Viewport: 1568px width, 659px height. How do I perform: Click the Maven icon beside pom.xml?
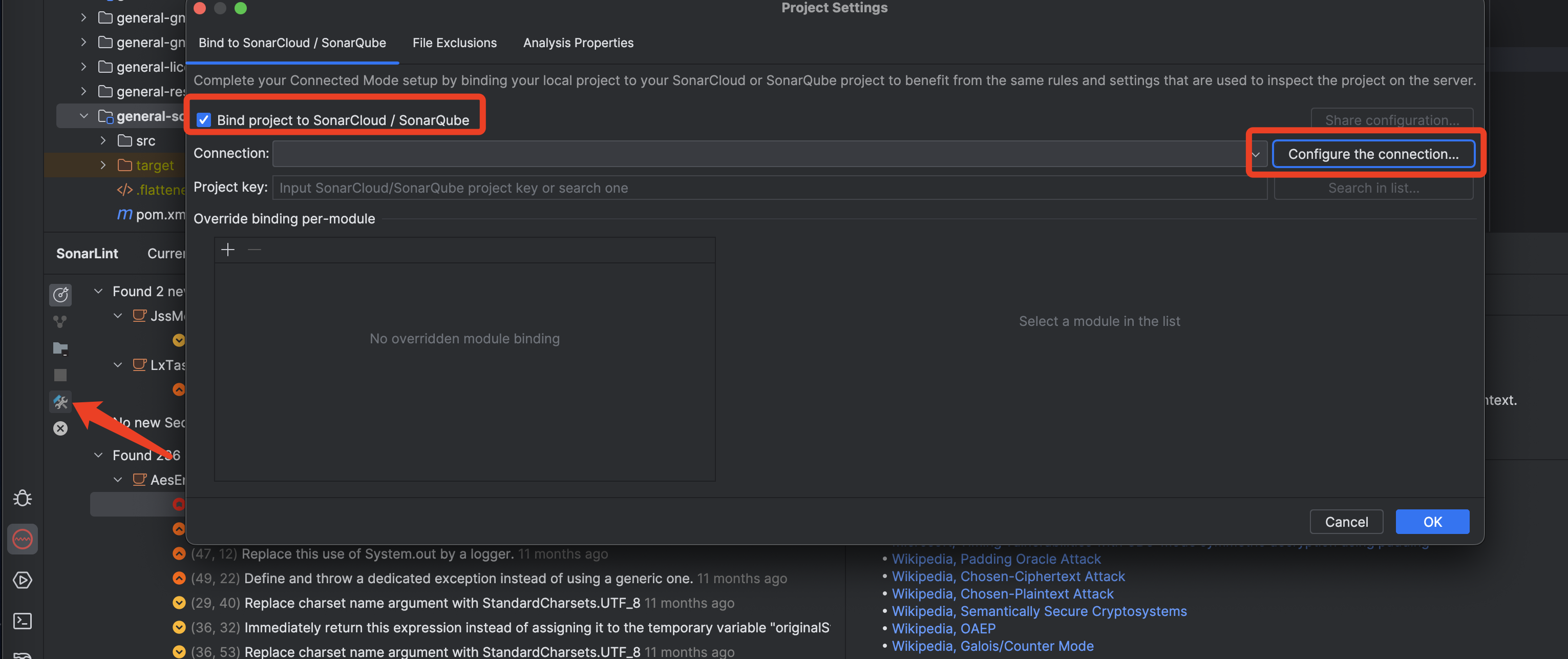125,214
